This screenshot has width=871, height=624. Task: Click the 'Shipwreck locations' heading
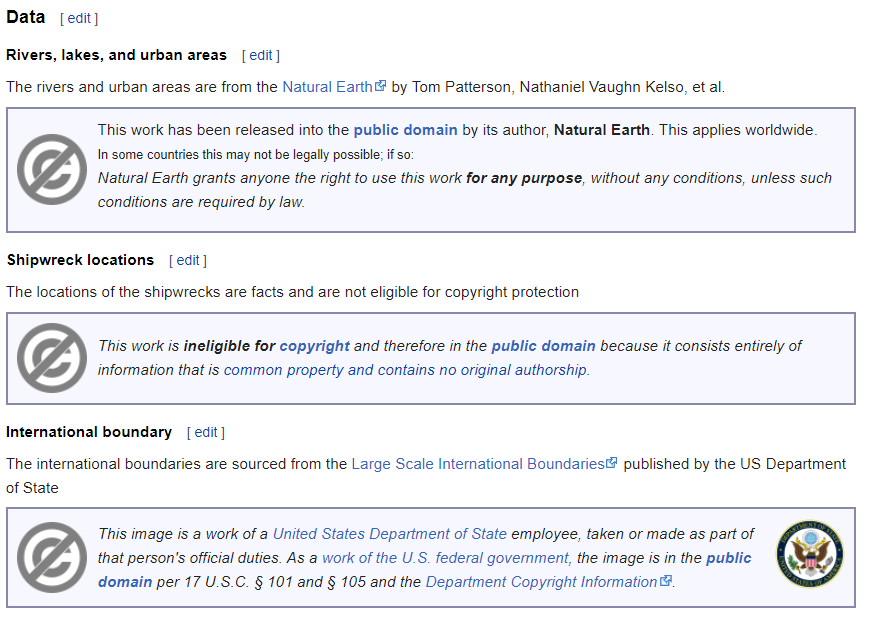pyautogui.click(x=81, y=260)
